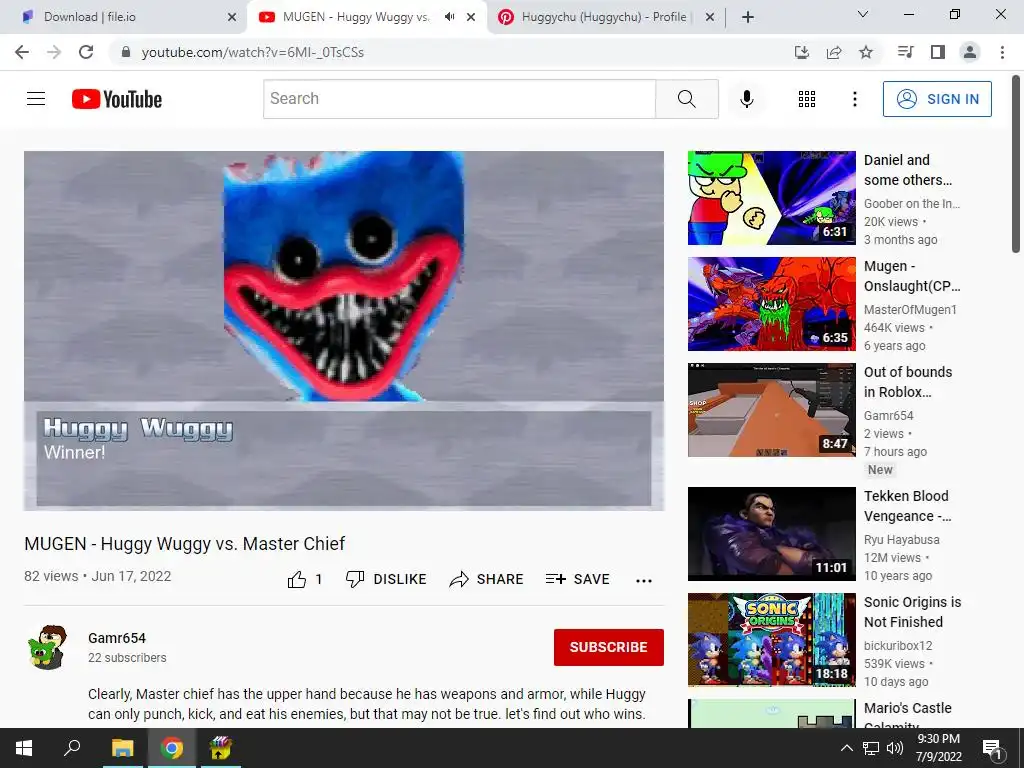Open more actions ellipsis under video
The width and height of the screenshot is (1024, 768).
coord(644,581)
